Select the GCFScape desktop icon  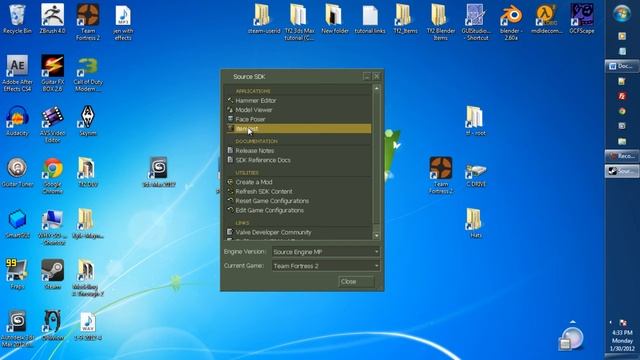[x=582, y=20]
